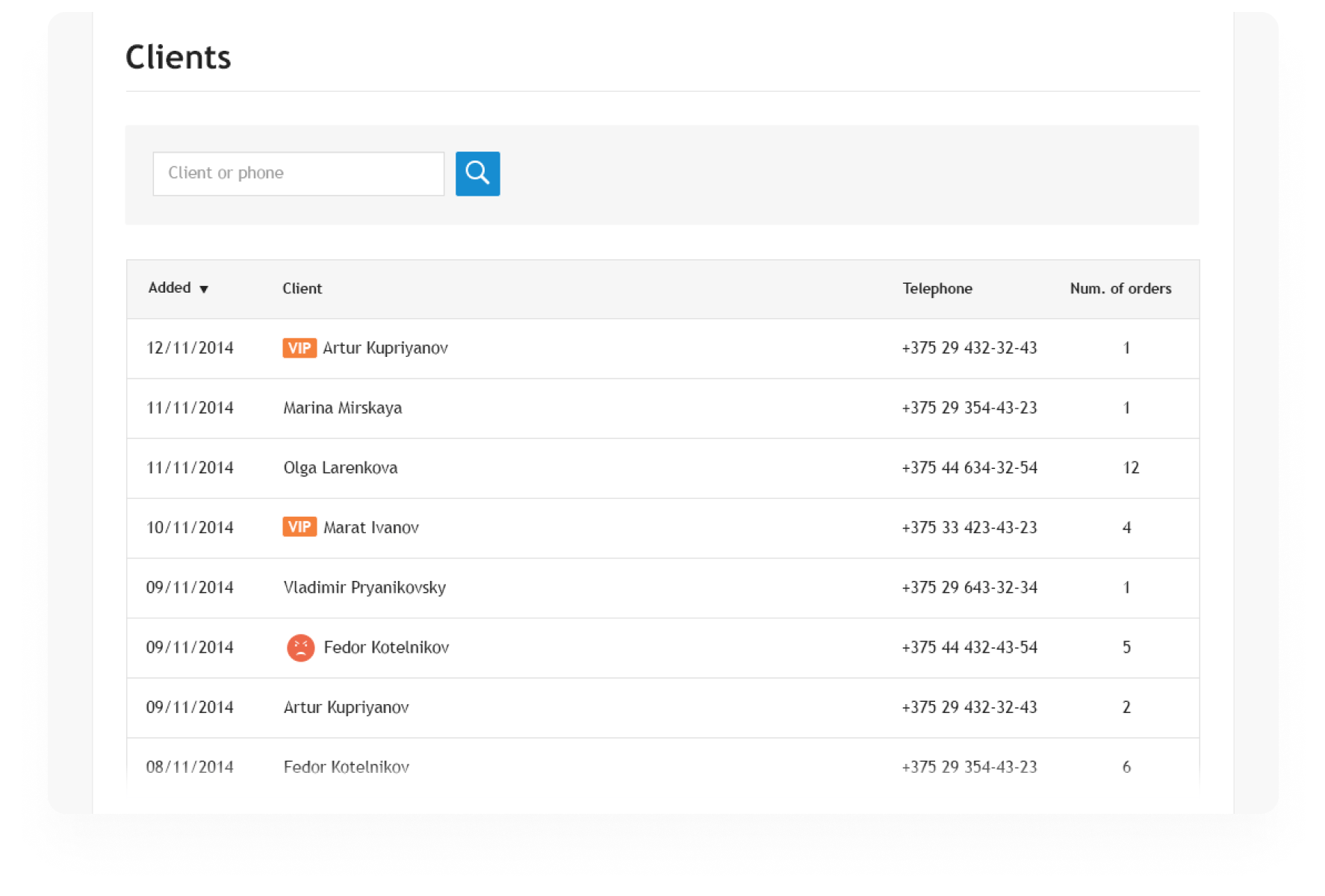Open Fedor Kotelnikov with the angry face
The width and height of the screenshot is (1325, 896).
(x=386, y=647)
